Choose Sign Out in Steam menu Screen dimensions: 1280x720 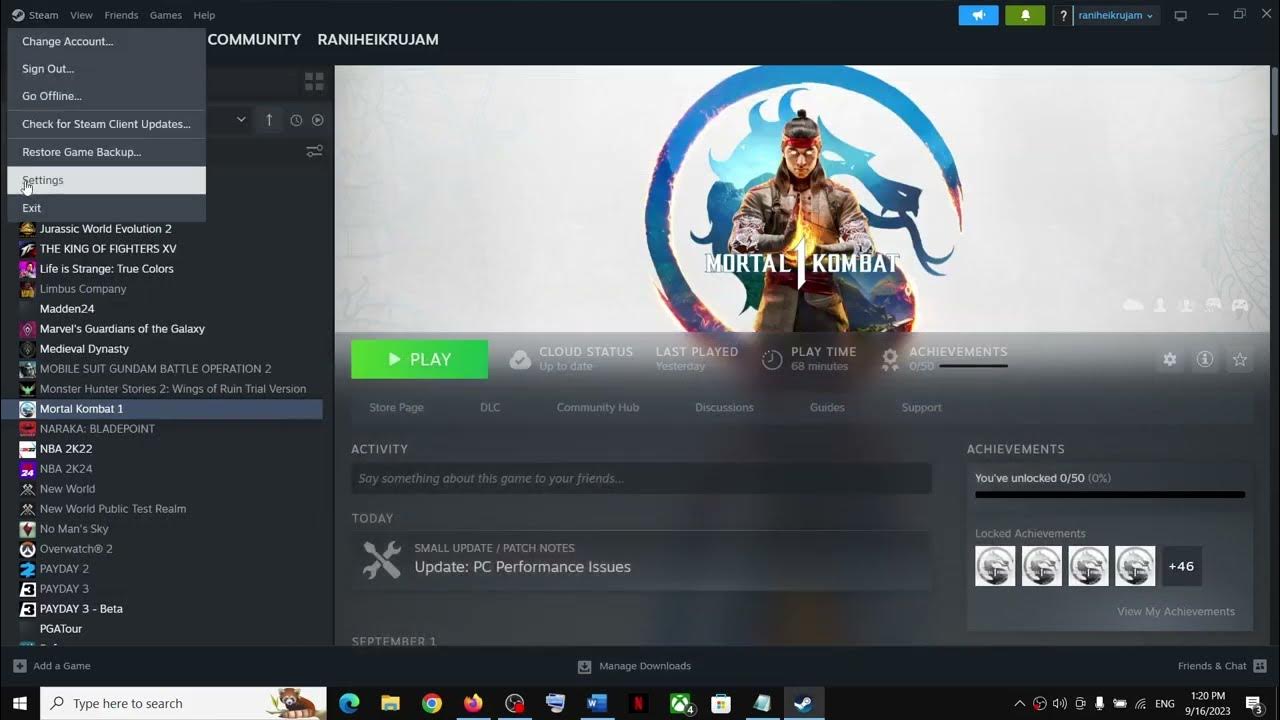[106, 69]
